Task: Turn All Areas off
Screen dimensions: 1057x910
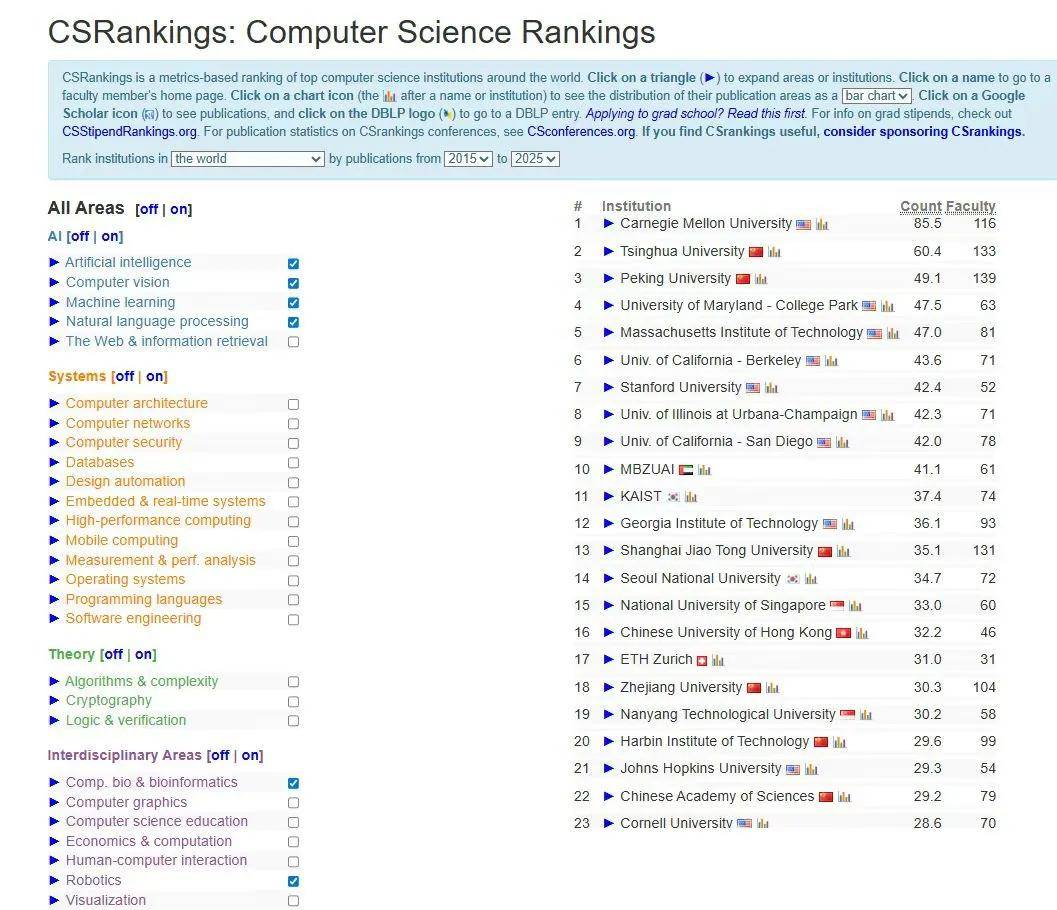Action: click(148, 210)
